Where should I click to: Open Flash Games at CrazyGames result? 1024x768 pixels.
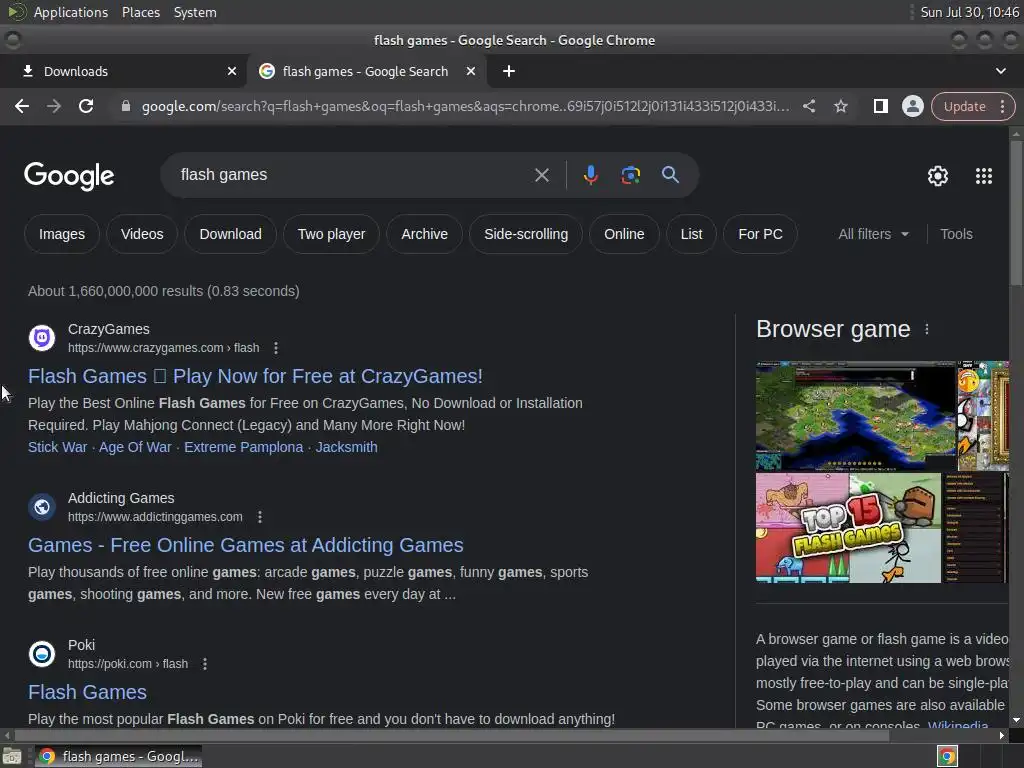[x=255, y=376]
